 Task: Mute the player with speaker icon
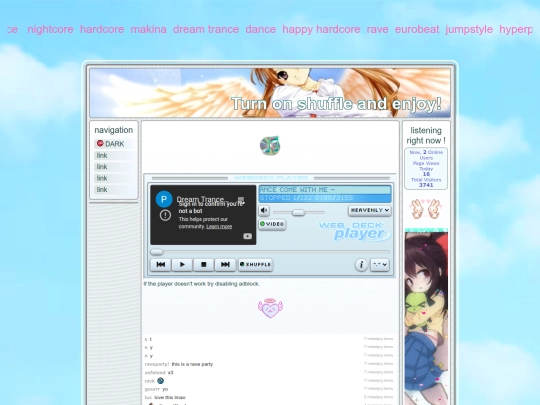(x=264, y=210)
